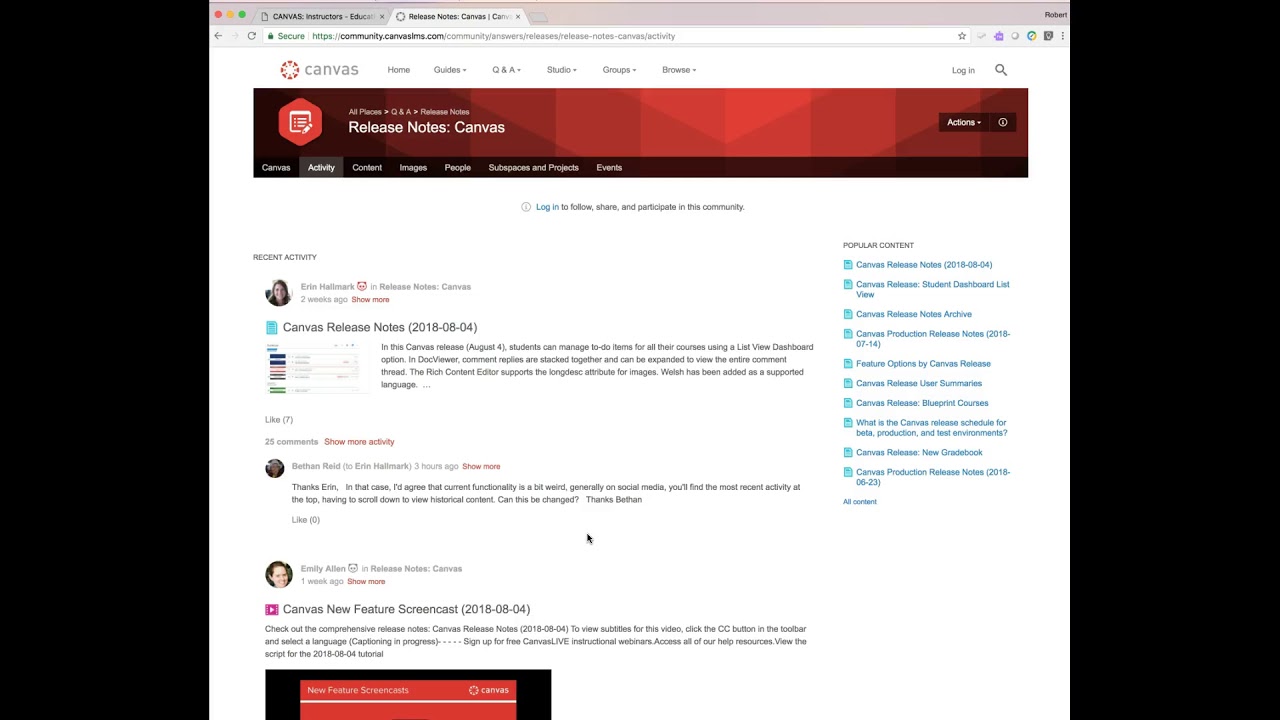Click video icon beside Canvas New Feature Screencast
Image resolution: width=1280 pixels, height=720 pixels.
[x=271, y=609]
